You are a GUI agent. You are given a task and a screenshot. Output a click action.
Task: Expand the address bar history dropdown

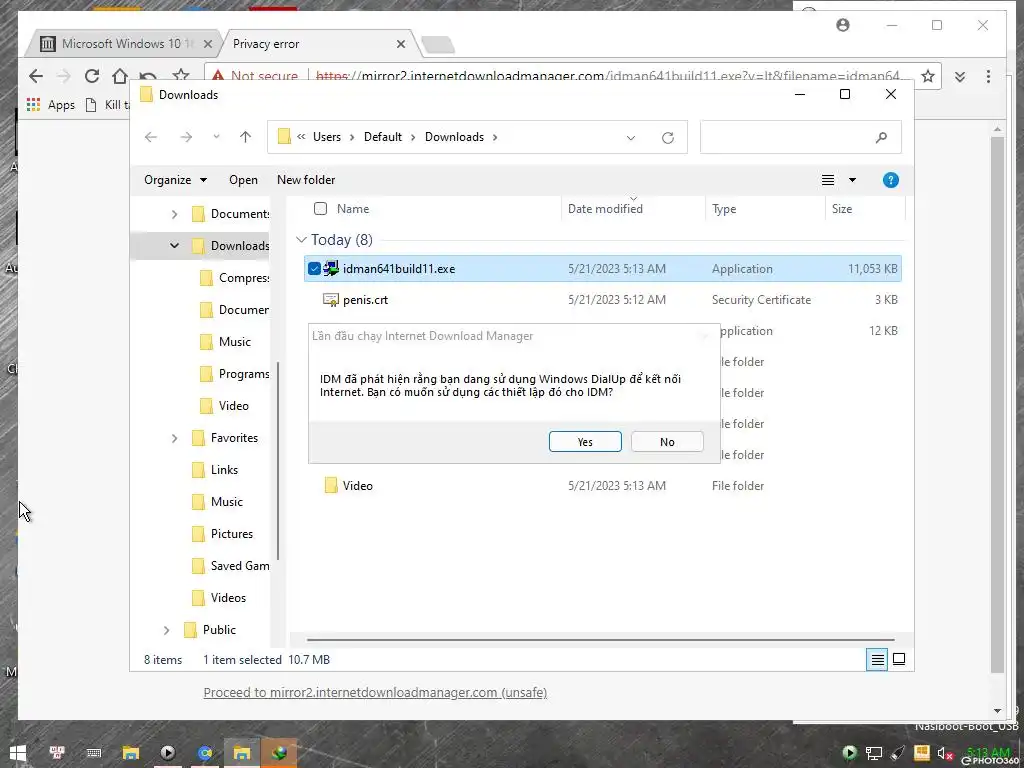pos(630,138)
